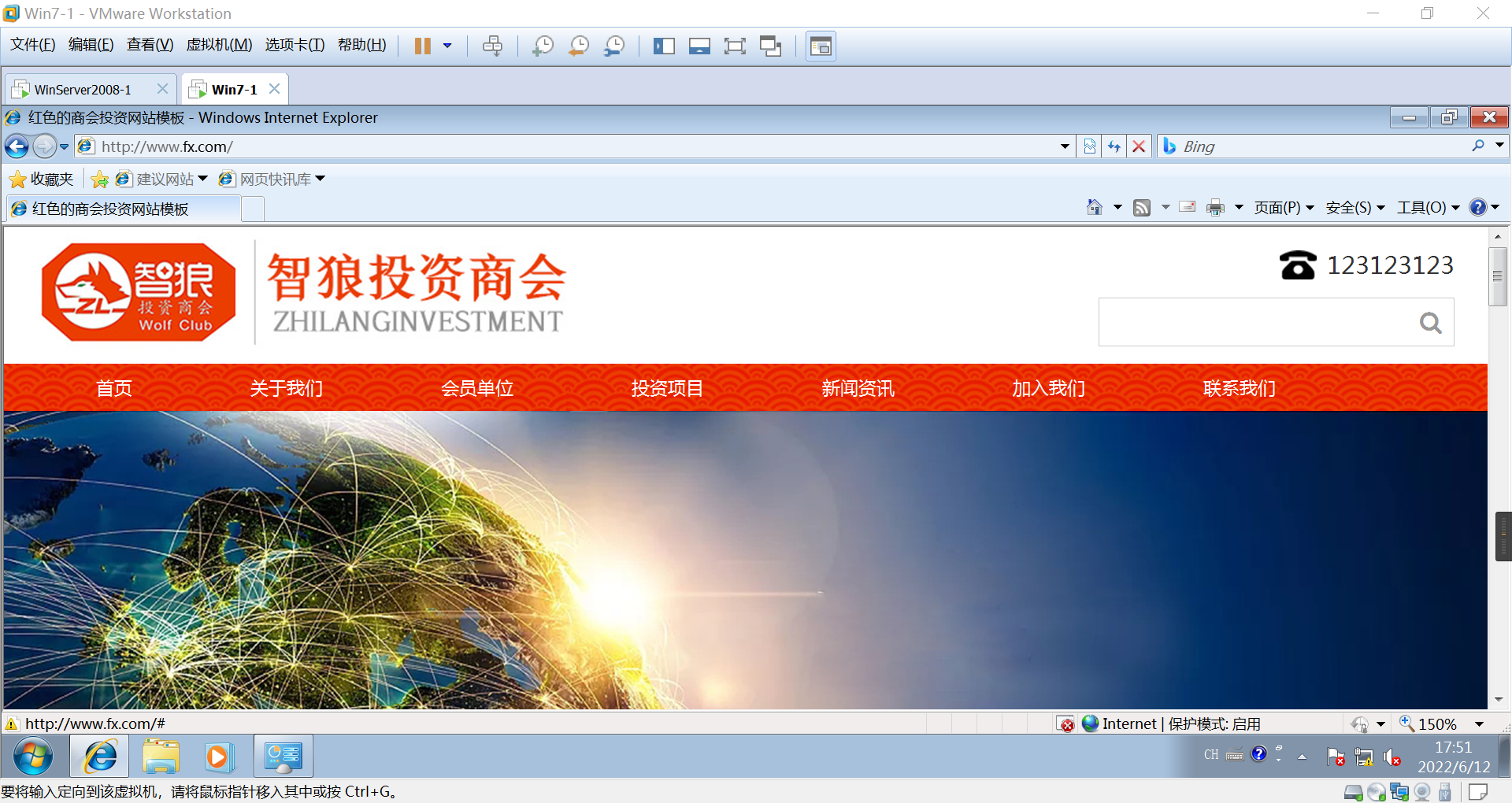This screenshot has height=803, width=1512.
Task: Click the muted volume tray icon
Action: [1392, 757]
